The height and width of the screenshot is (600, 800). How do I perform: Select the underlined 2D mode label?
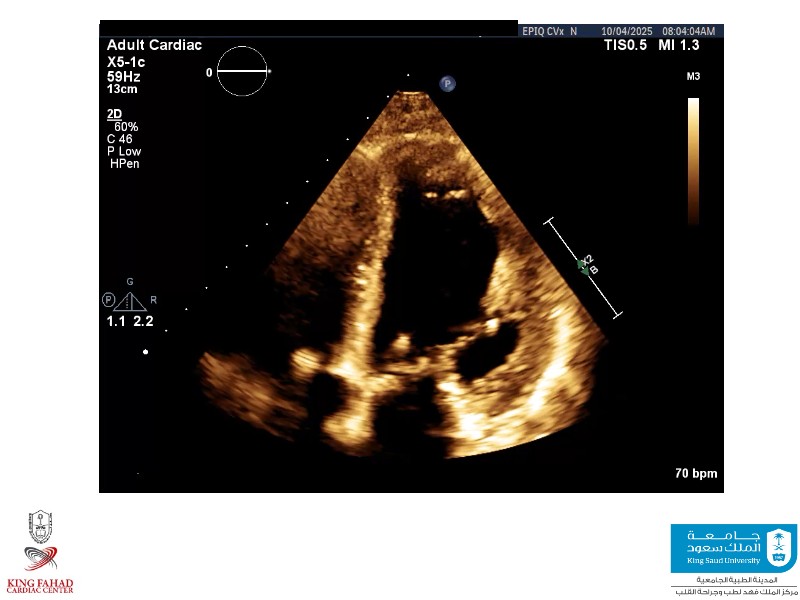pos(115,113)
